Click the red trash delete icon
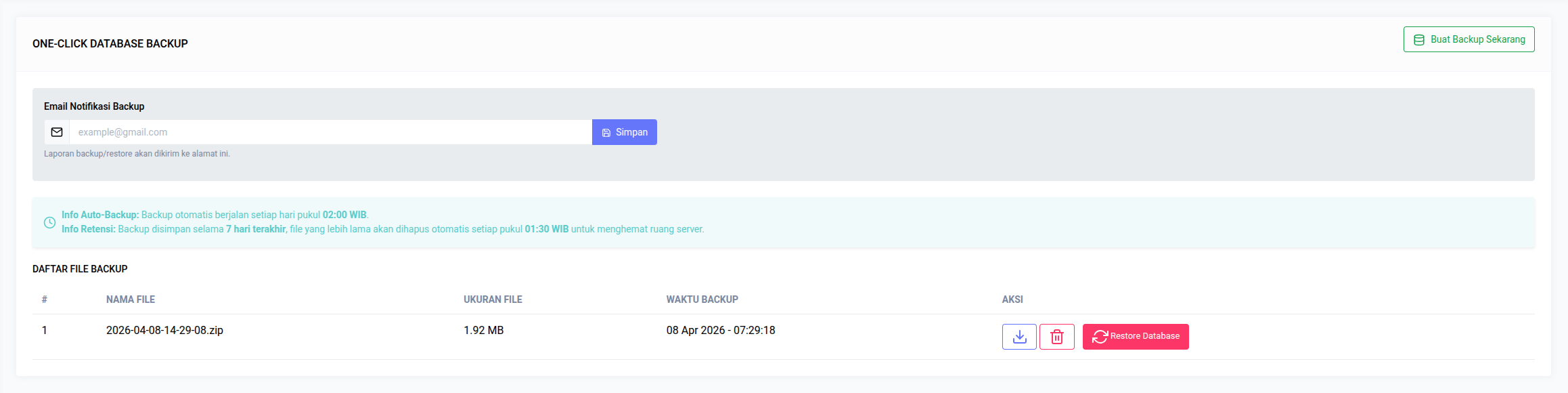1568x393 pixels. click(1056, 337)
